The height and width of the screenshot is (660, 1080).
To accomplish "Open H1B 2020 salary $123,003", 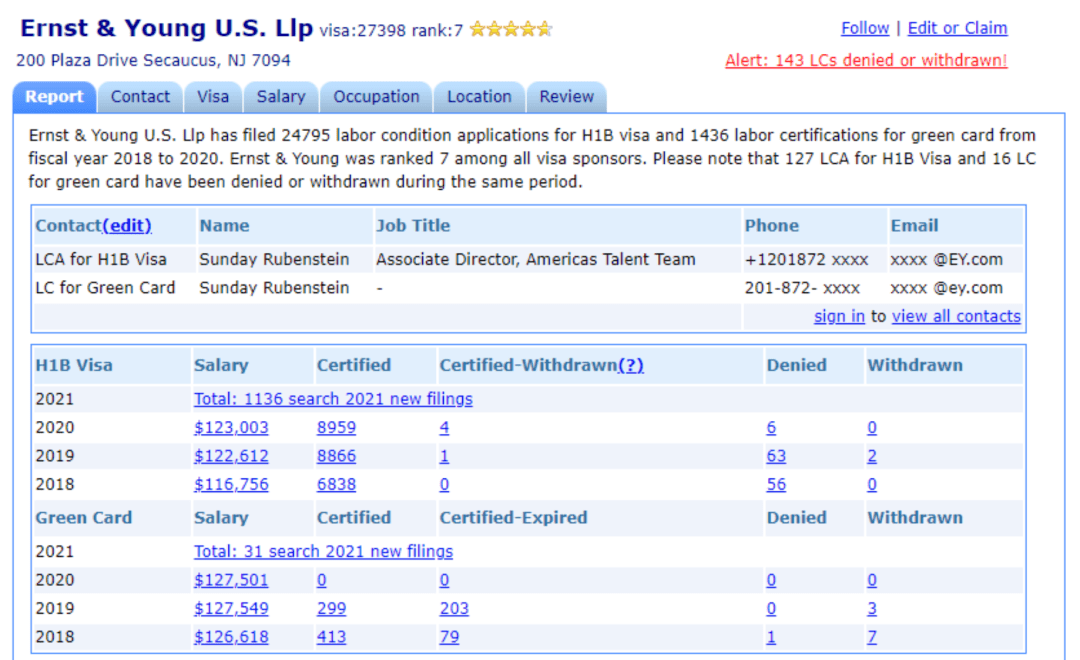I will [x=231, y=428].
